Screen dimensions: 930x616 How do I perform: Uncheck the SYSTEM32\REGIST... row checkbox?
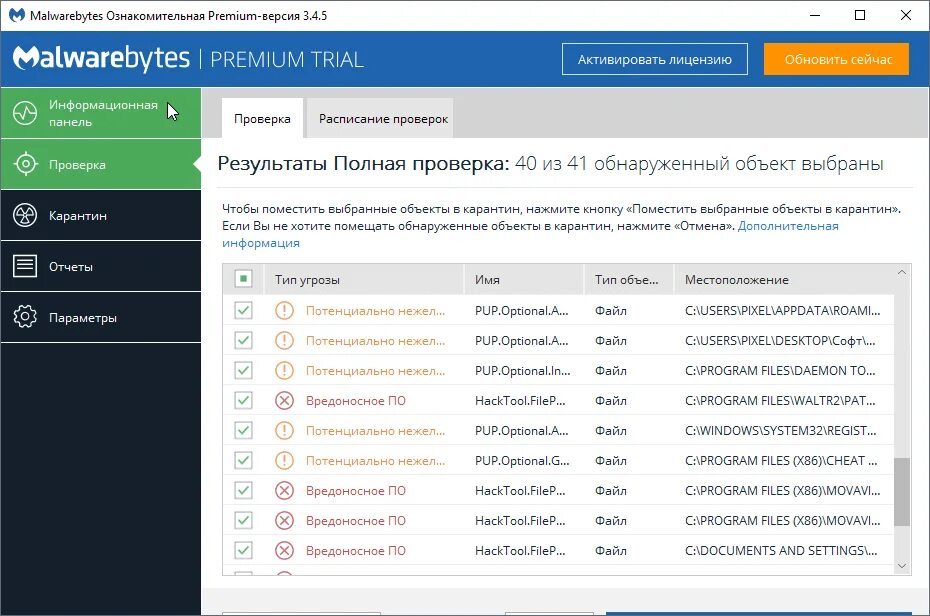[243, 430]
